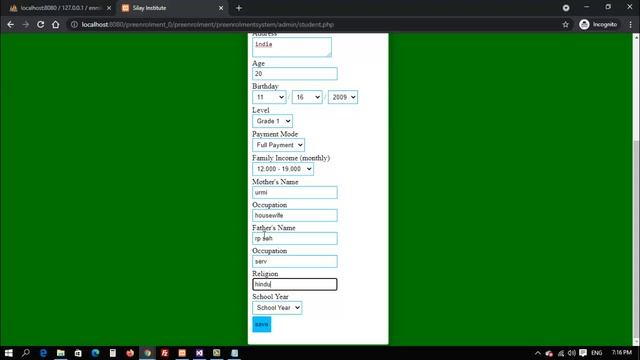Open Firefox from taskbar

[x=130, y=353]
